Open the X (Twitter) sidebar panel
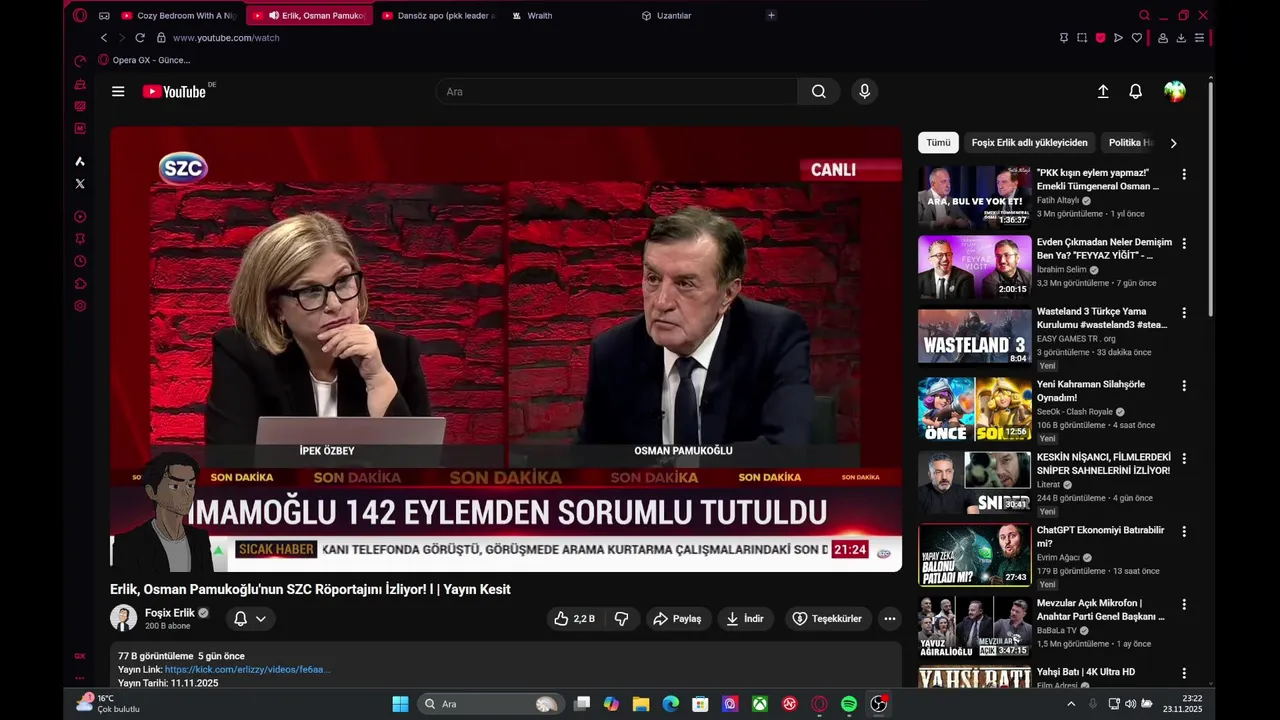1280x720 pixels. point(80,183)
